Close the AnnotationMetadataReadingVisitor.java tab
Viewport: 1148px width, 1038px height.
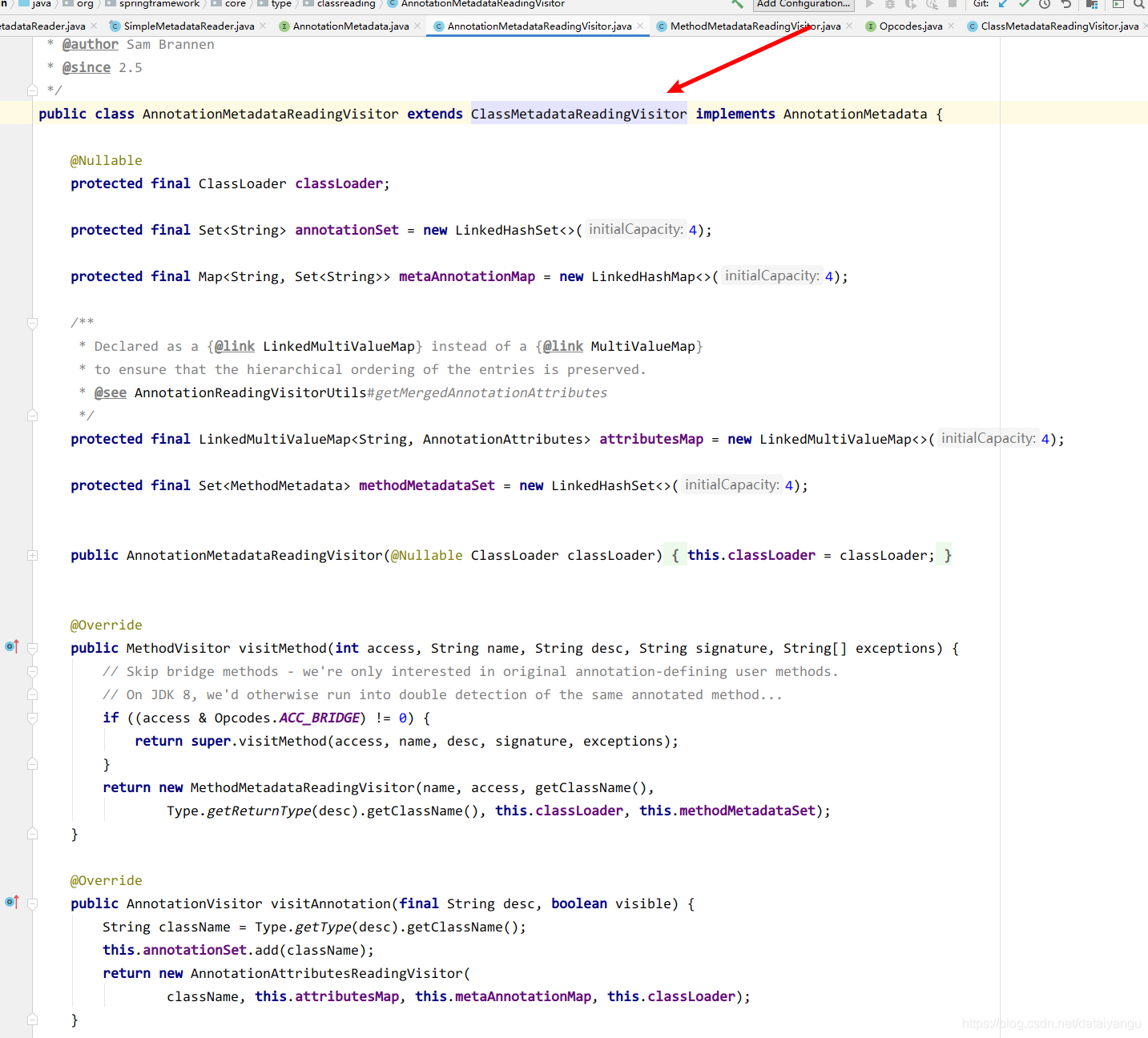(x=640, y=26)
